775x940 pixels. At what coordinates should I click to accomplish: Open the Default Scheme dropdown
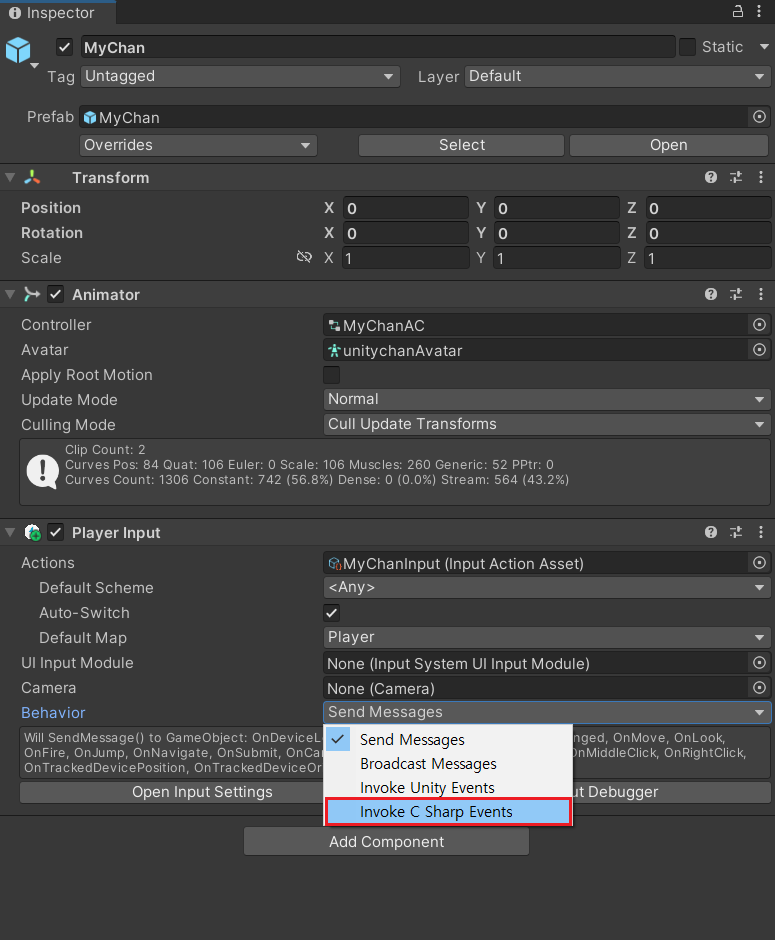click(x=547, y=588)
